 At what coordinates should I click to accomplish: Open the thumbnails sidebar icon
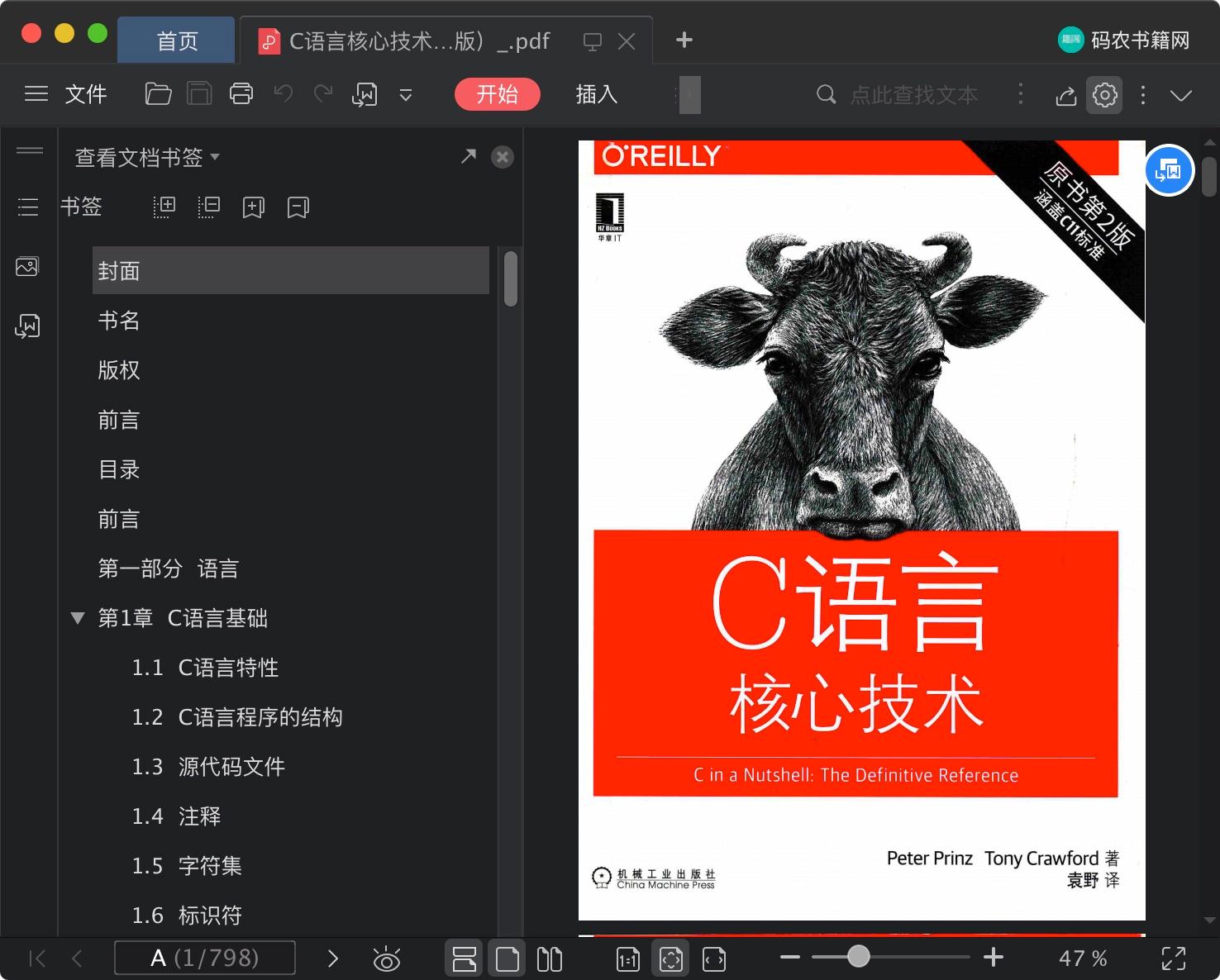click(27, 267)
